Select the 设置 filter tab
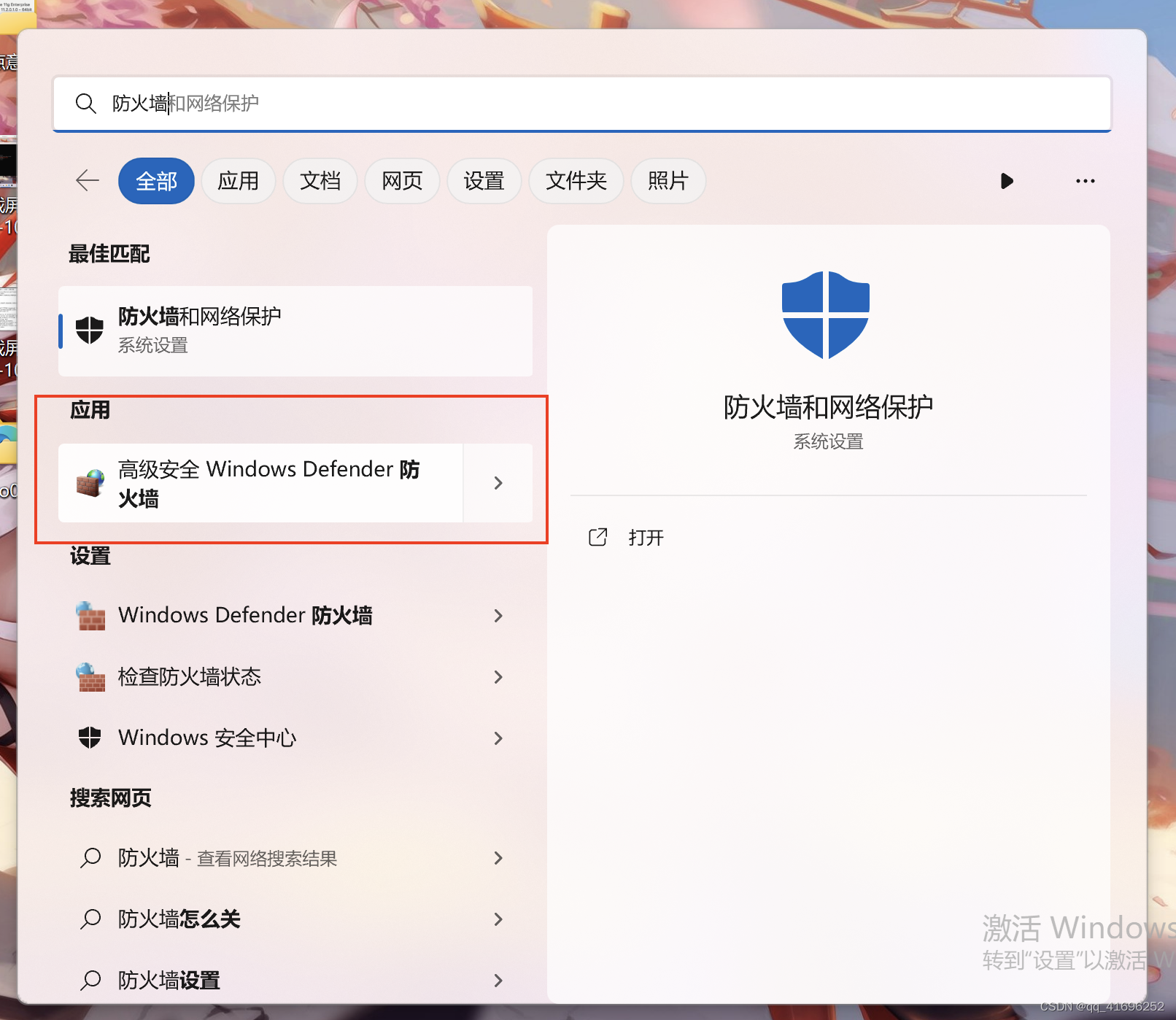 tap(484, 181)
